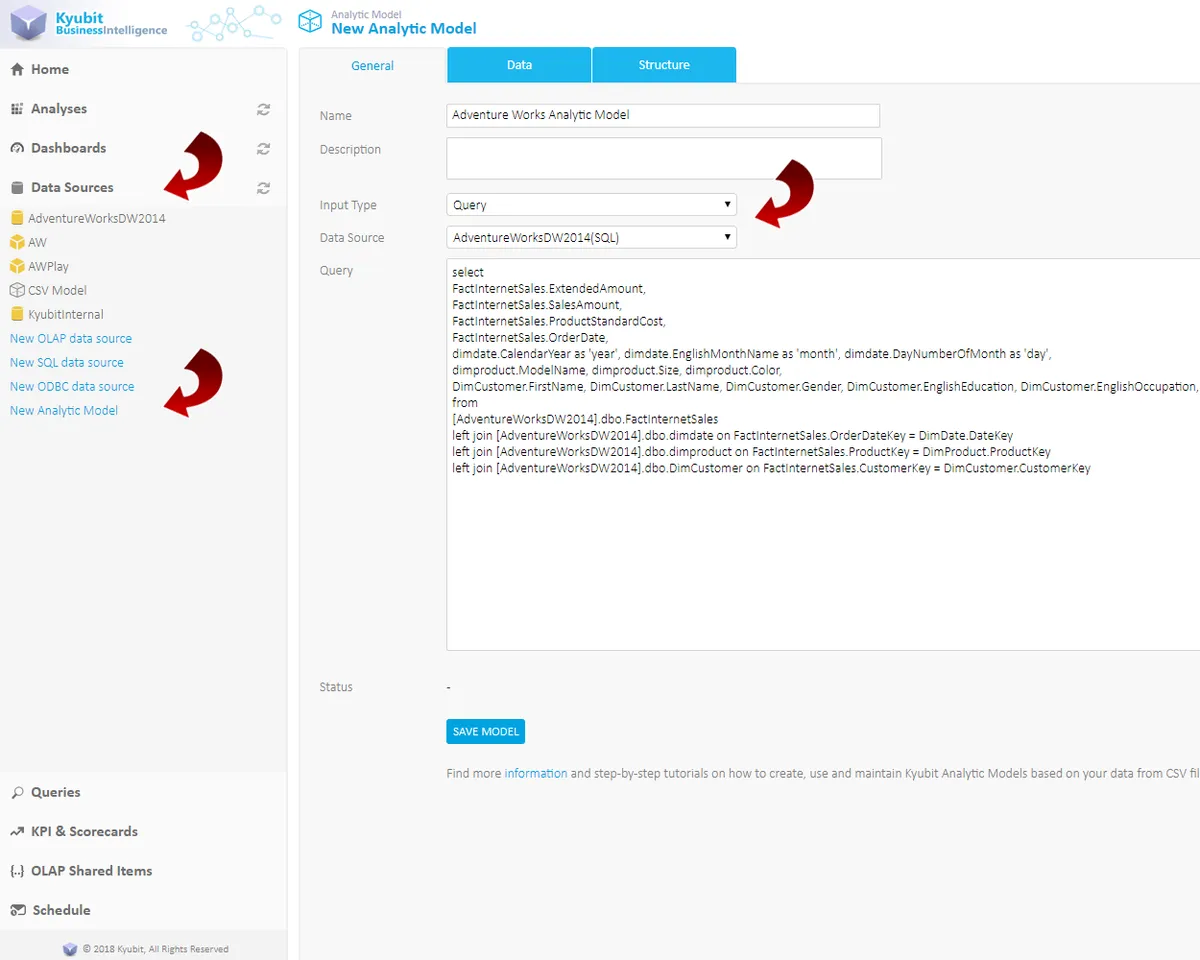Click New ODBC data source link
This screenshot has height=960, width=1200.
pyautogui.click(x=72, y=387)
